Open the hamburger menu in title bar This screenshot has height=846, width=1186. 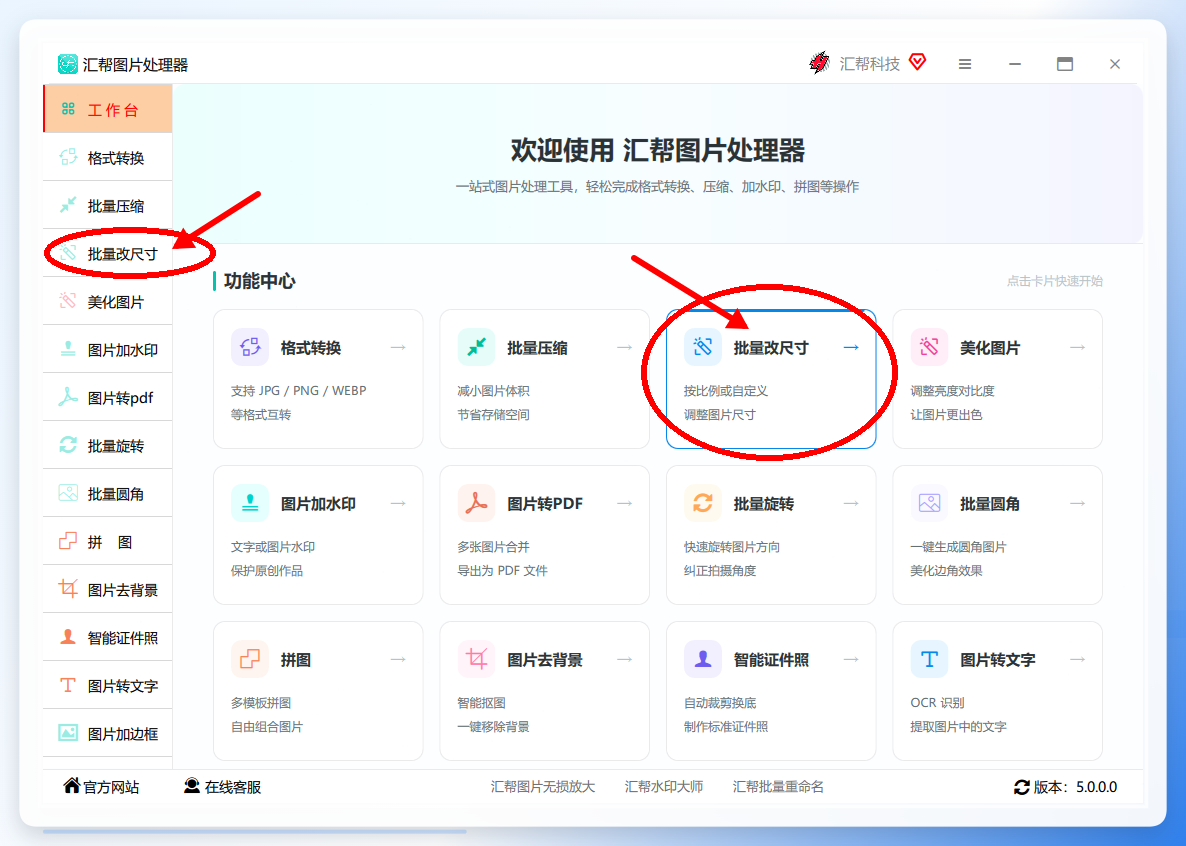964,64
